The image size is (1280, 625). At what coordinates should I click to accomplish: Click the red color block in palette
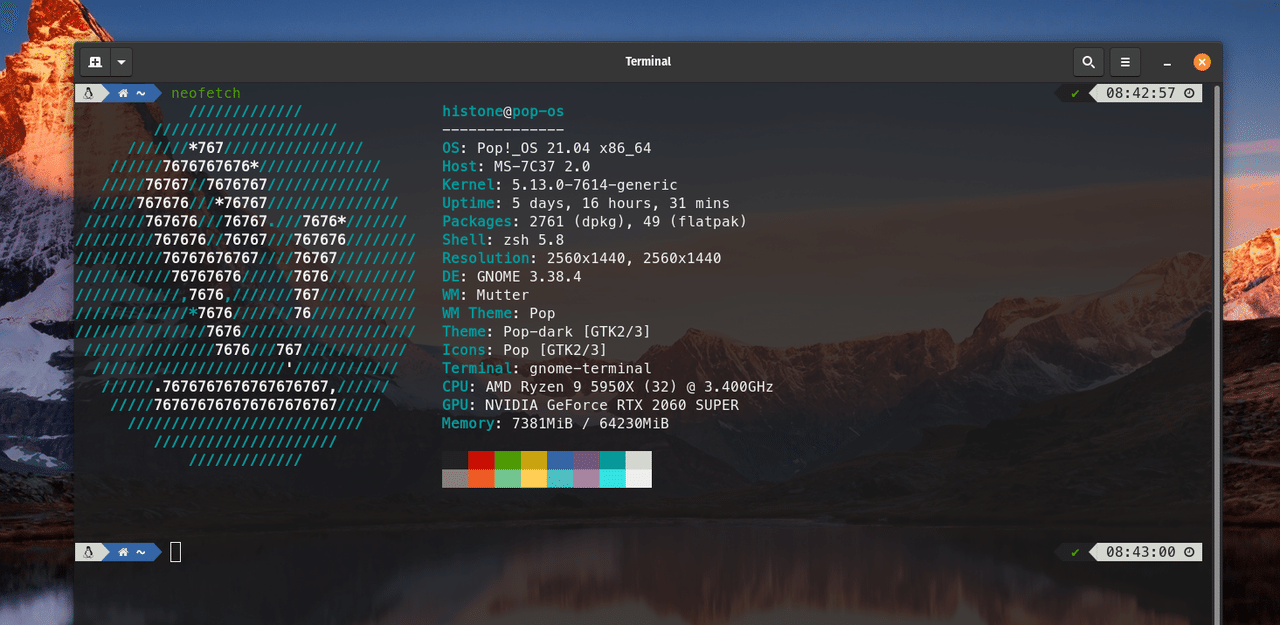click(481, 460)
